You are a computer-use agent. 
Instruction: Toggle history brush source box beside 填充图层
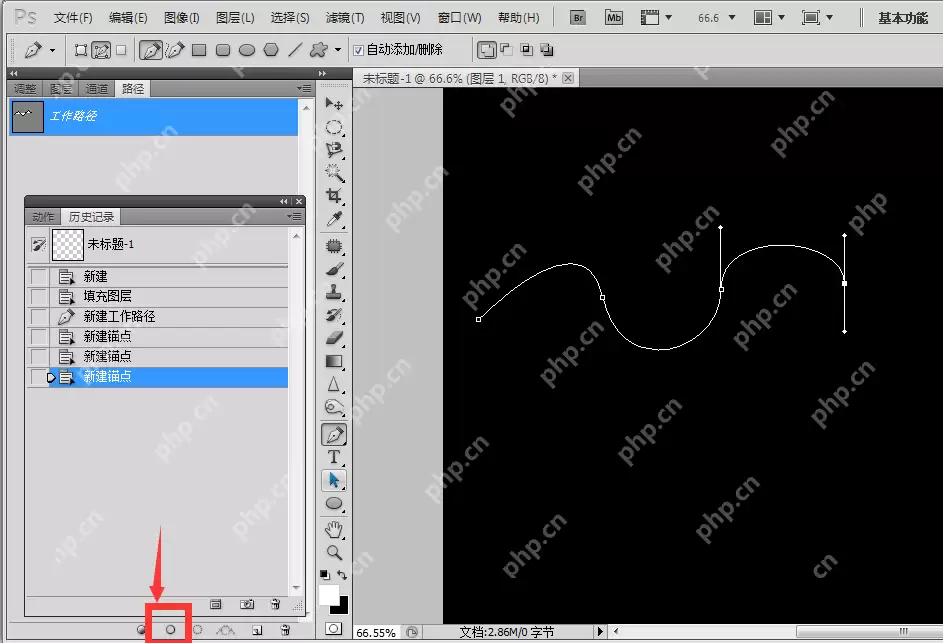38,296
